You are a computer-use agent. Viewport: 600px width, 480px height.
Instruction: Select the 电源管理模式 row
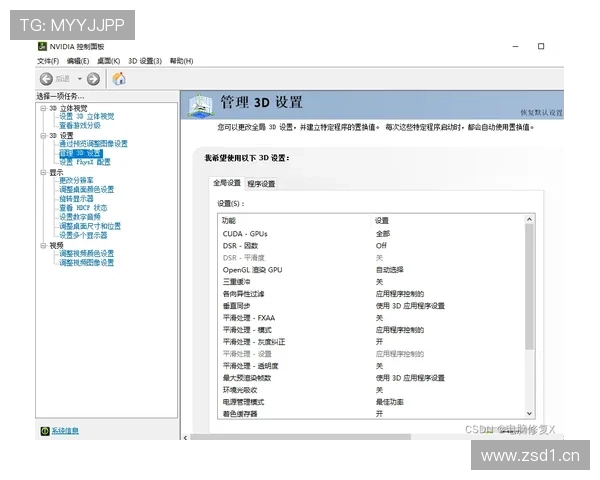pos(371,402)
